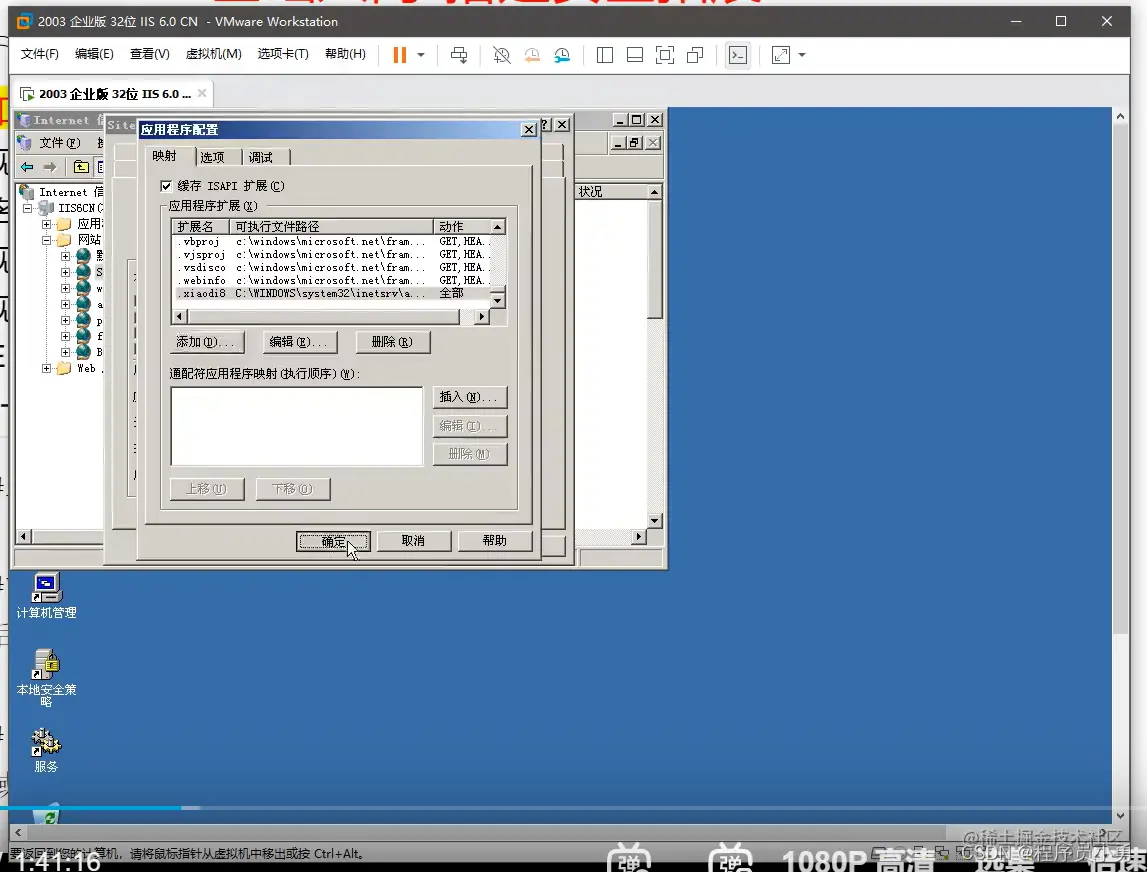Expand the website node beginning with S
1147x872 pixels.
point(65,272)
